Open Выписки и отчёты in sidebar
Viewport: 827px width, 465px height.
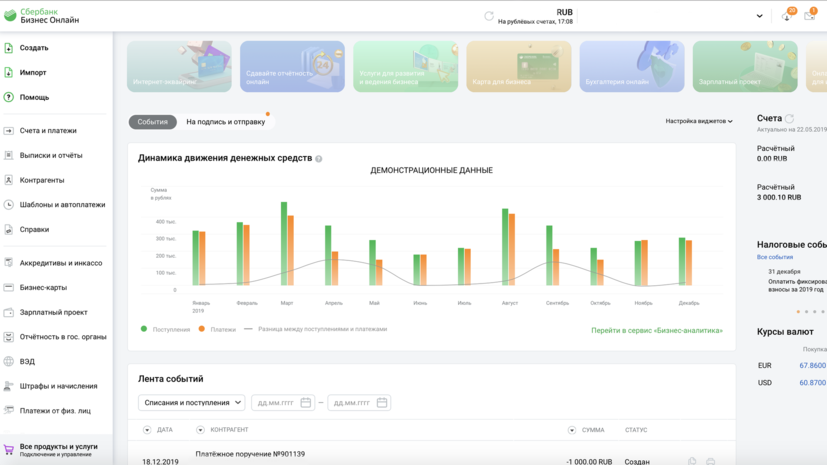51,156
